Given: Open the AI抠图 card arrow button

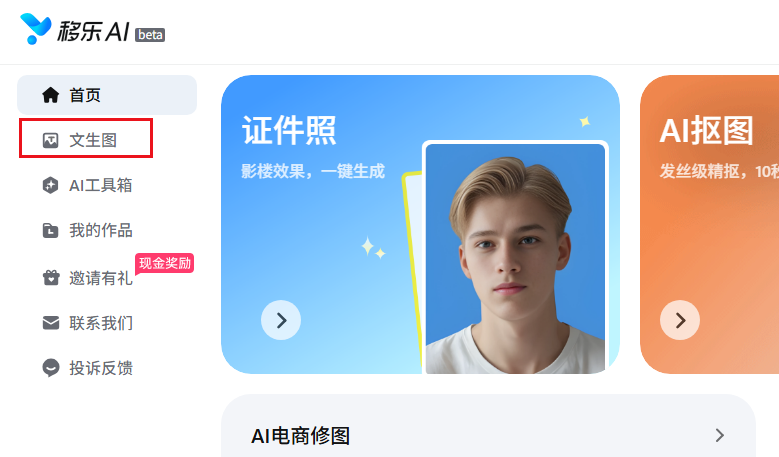Looking at the screenshot, I should 680,320.
